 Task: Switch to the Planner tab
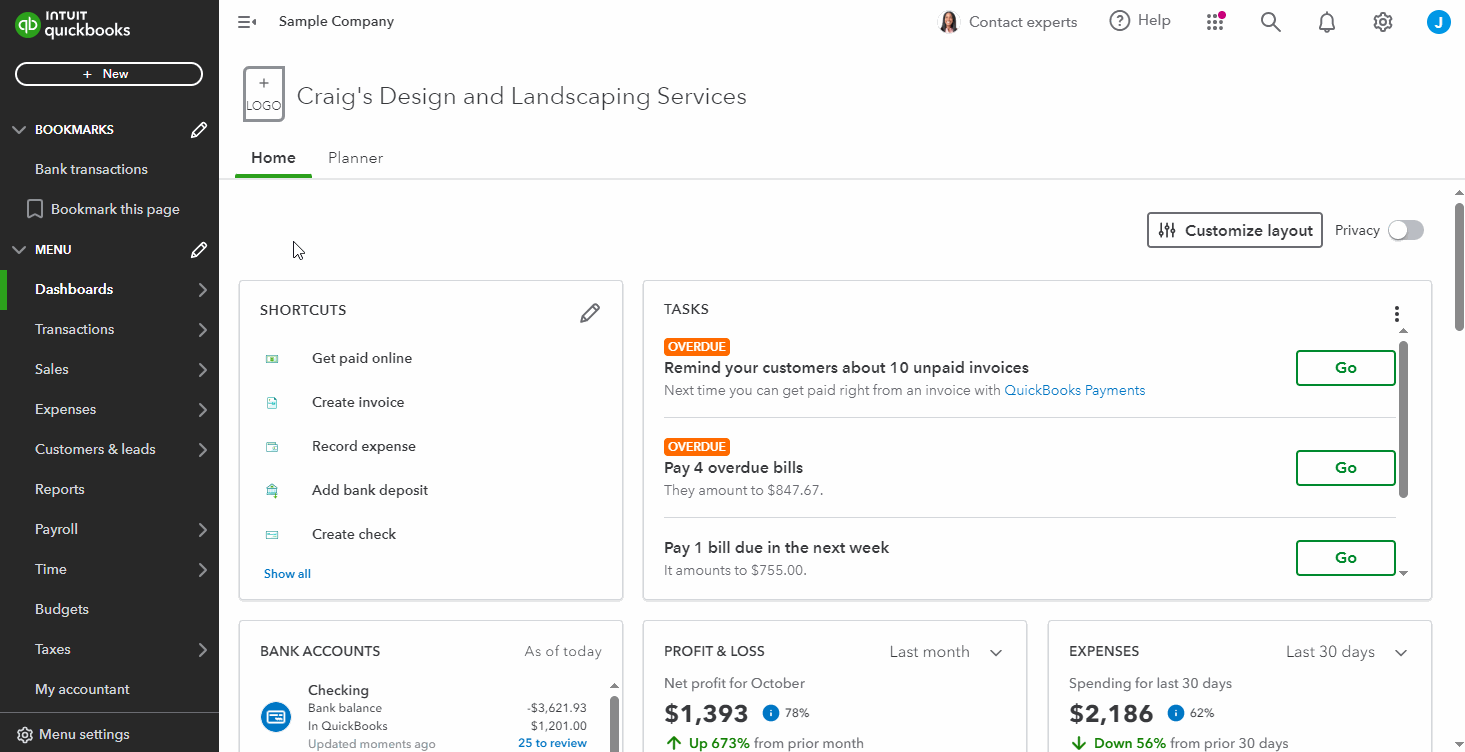point(355,158)
